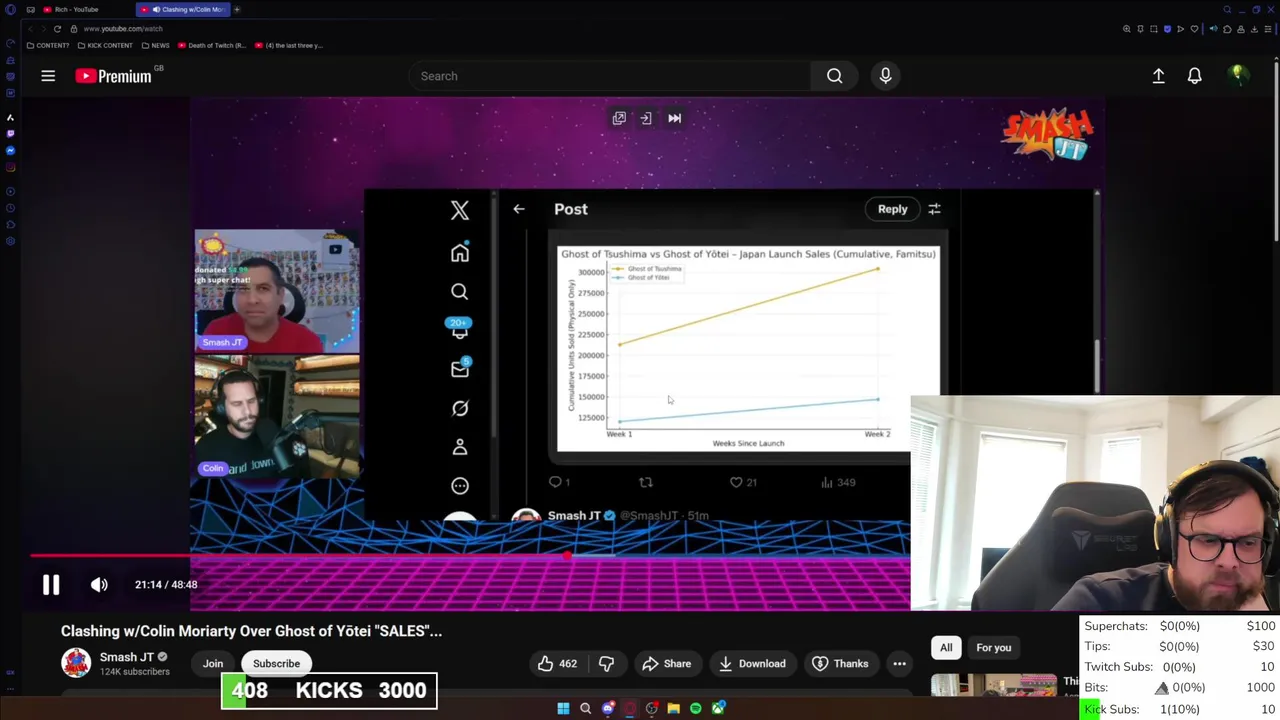1280x720 pixels.
Task: Open File Explorer from the taskbar
Action: coord(674,709)
